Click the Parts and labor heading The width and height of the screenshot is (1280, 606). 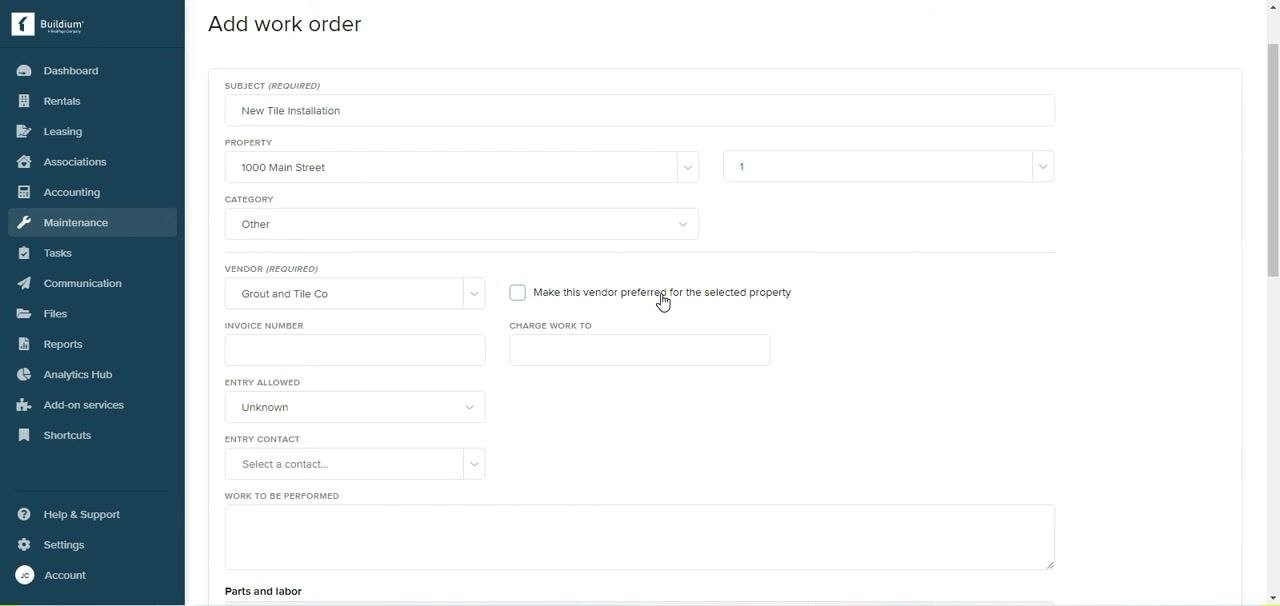tap(263, 591)
